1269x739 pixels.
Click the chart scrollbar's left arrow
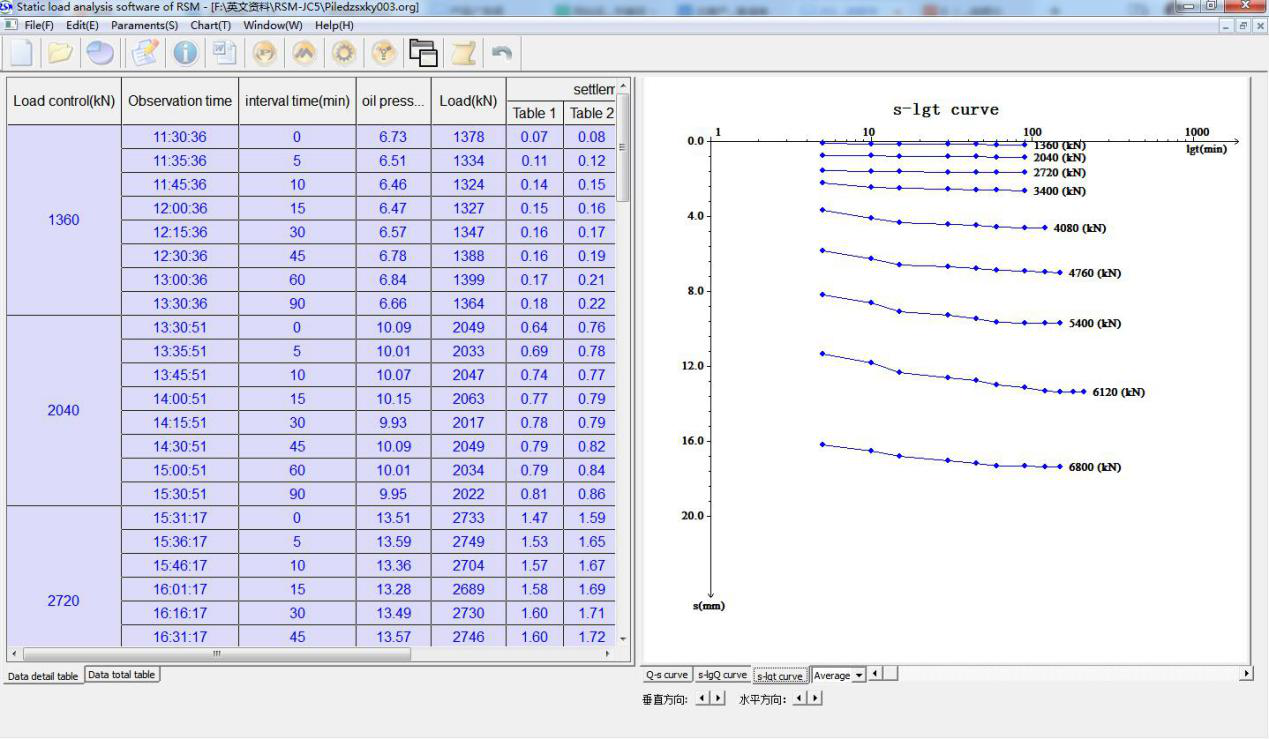(x=876, y=675)
